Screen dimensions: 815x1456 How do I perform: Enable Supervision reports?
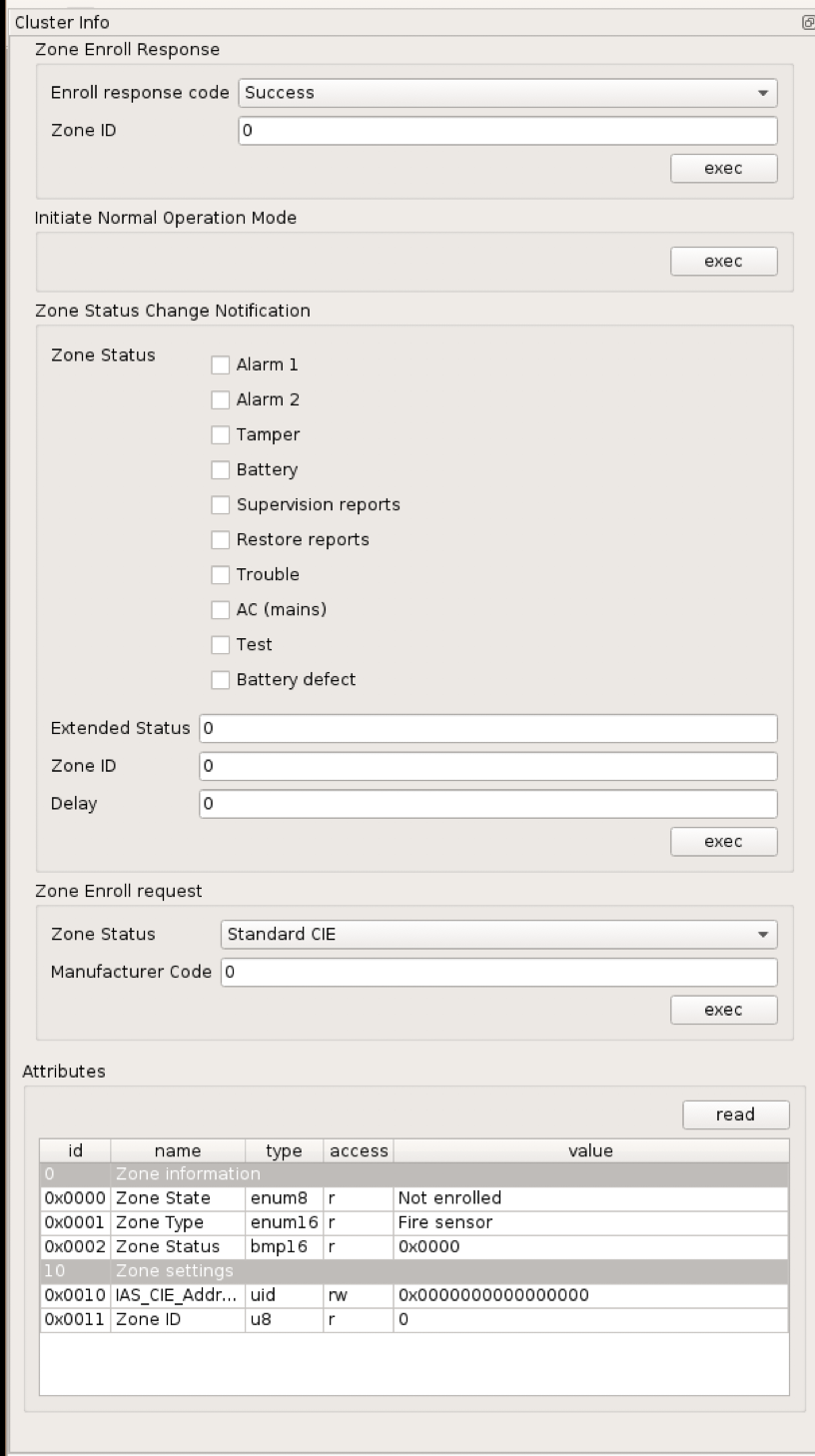(220, 504)
